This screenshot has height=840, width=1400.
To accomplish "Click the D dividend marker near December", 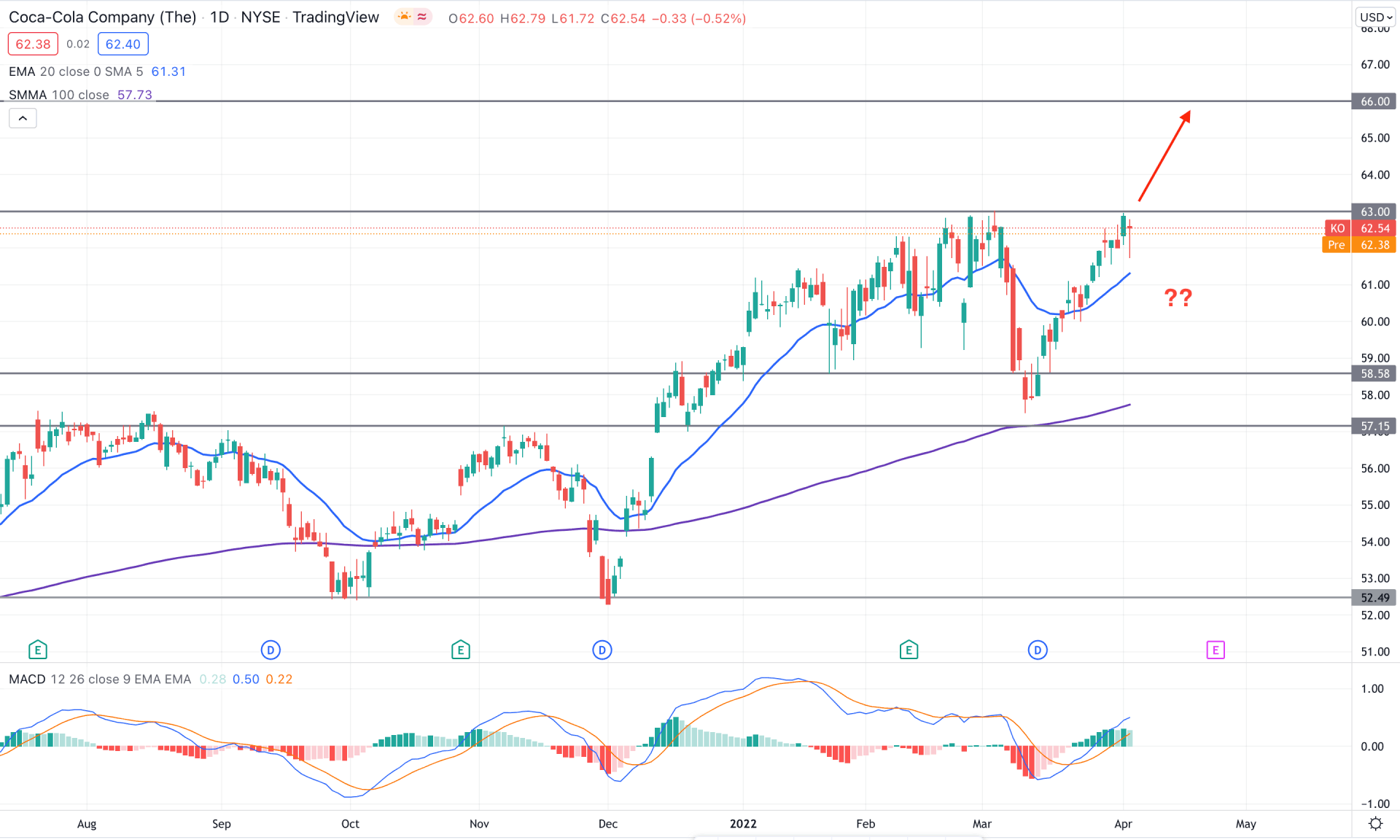I will pos(602,649).
